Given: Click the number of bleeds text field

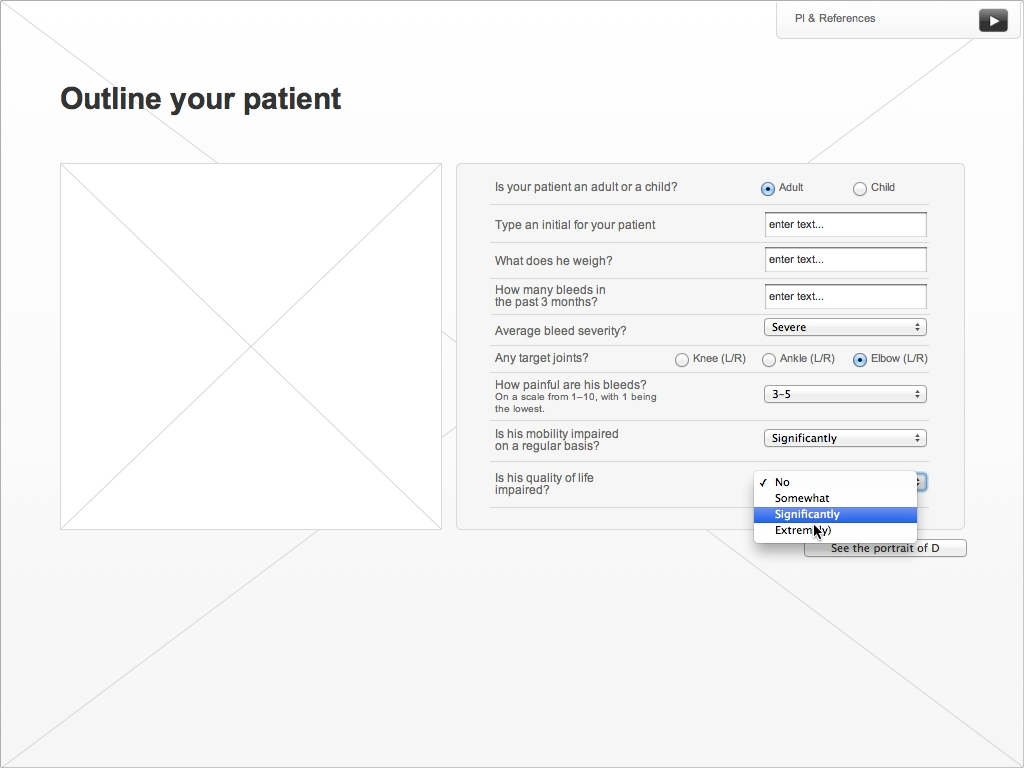Looking at the screenshot, I should (x=845, y=296).
